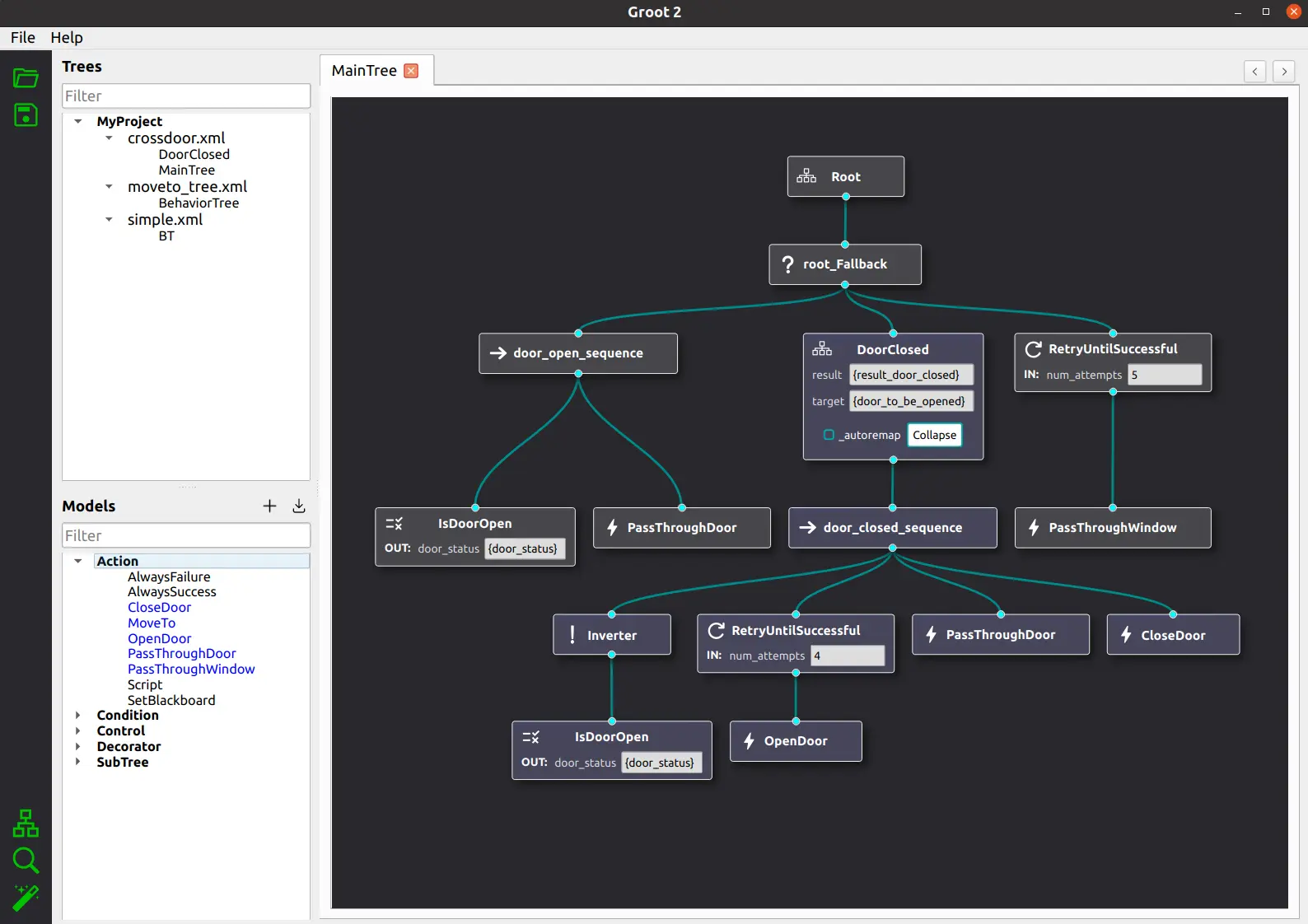This screenshot has width=1308, height=924.
Task: Click the Trees filter input field
Action: (x=186, y=96)
